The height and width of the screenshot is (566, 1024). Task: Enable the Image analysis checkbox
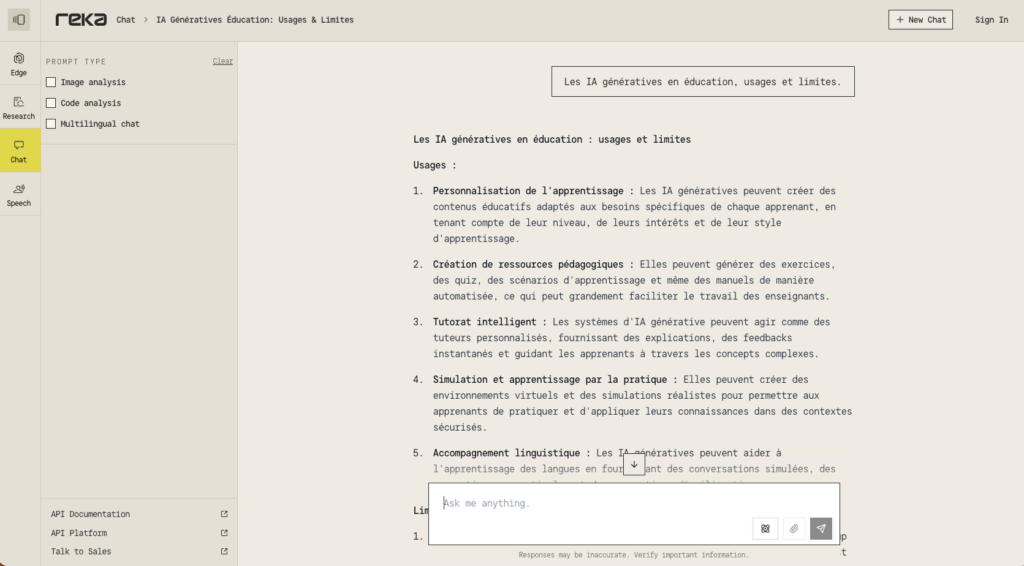51,82
